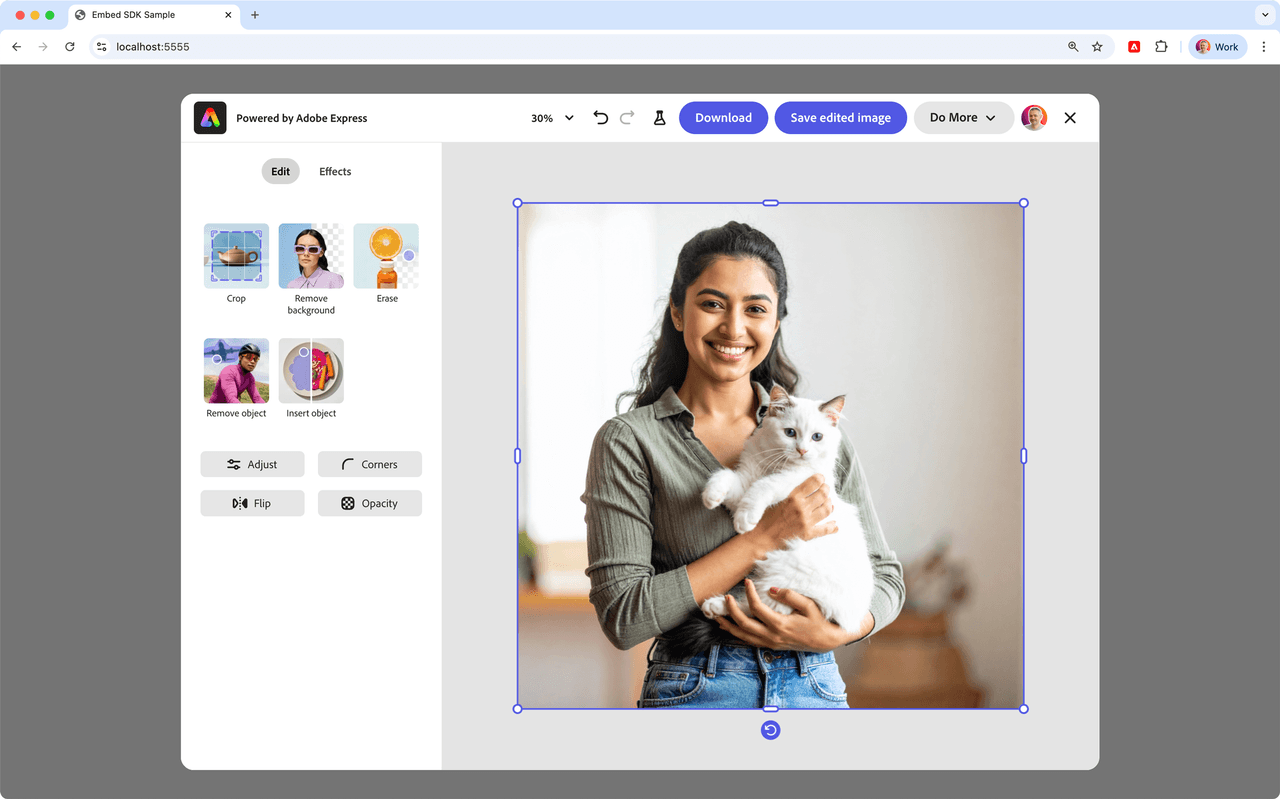Open the Opacity control

369,504
